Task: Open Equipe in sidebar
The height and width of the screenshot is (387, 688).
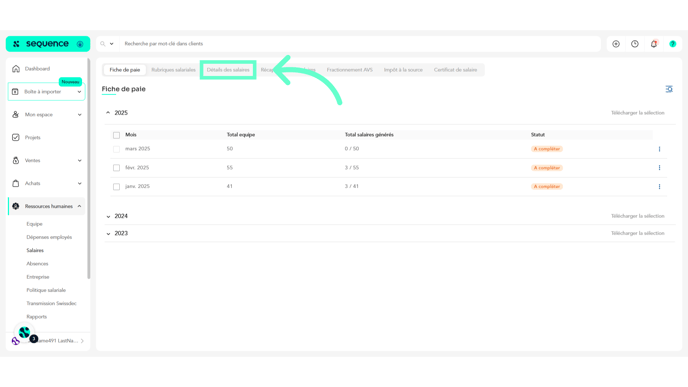Action: [x=34, y=224]
